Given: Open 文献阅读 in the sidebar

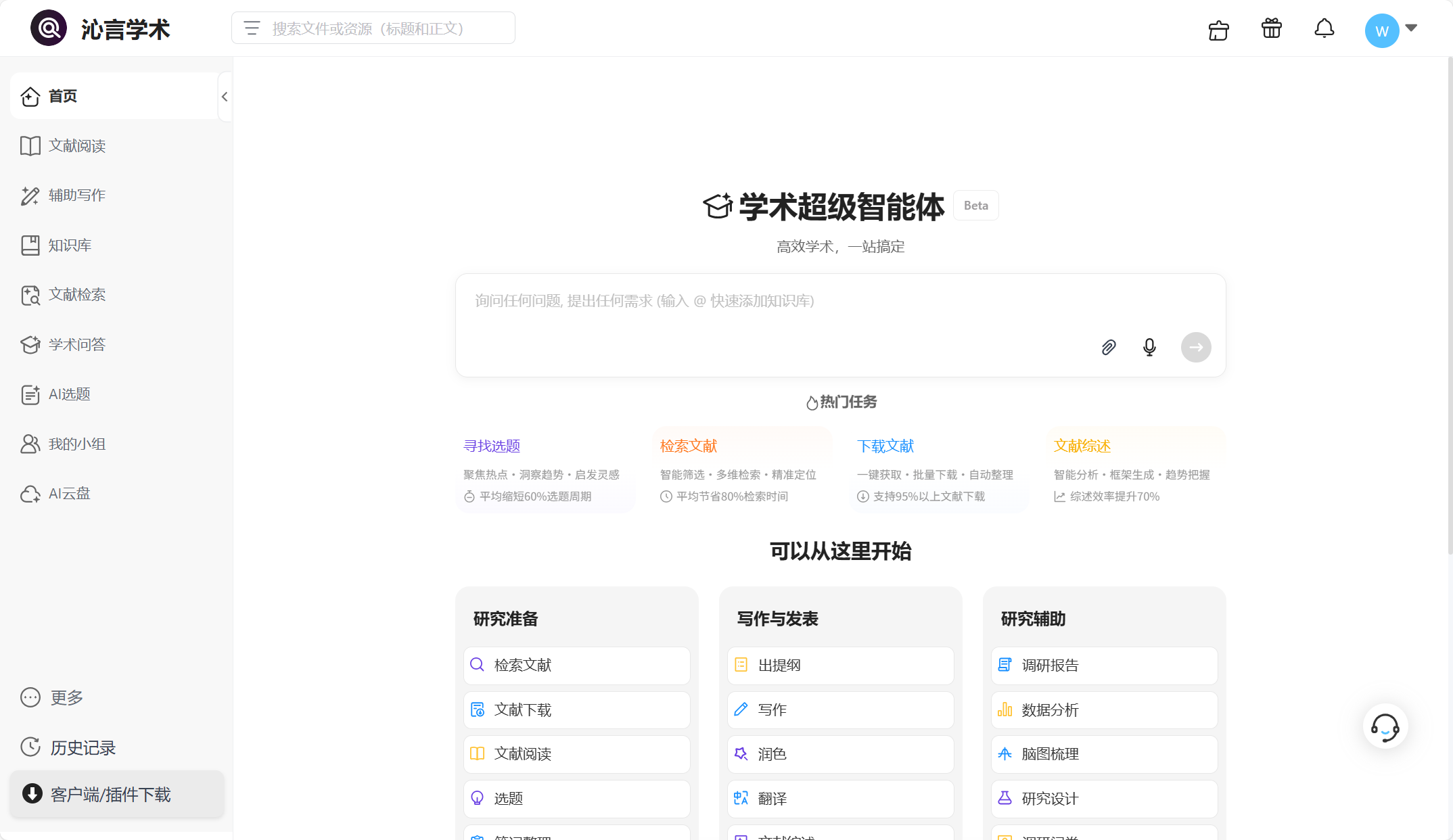Looking at the screenshot, I should pyautogui.click(x=76, y=146).
